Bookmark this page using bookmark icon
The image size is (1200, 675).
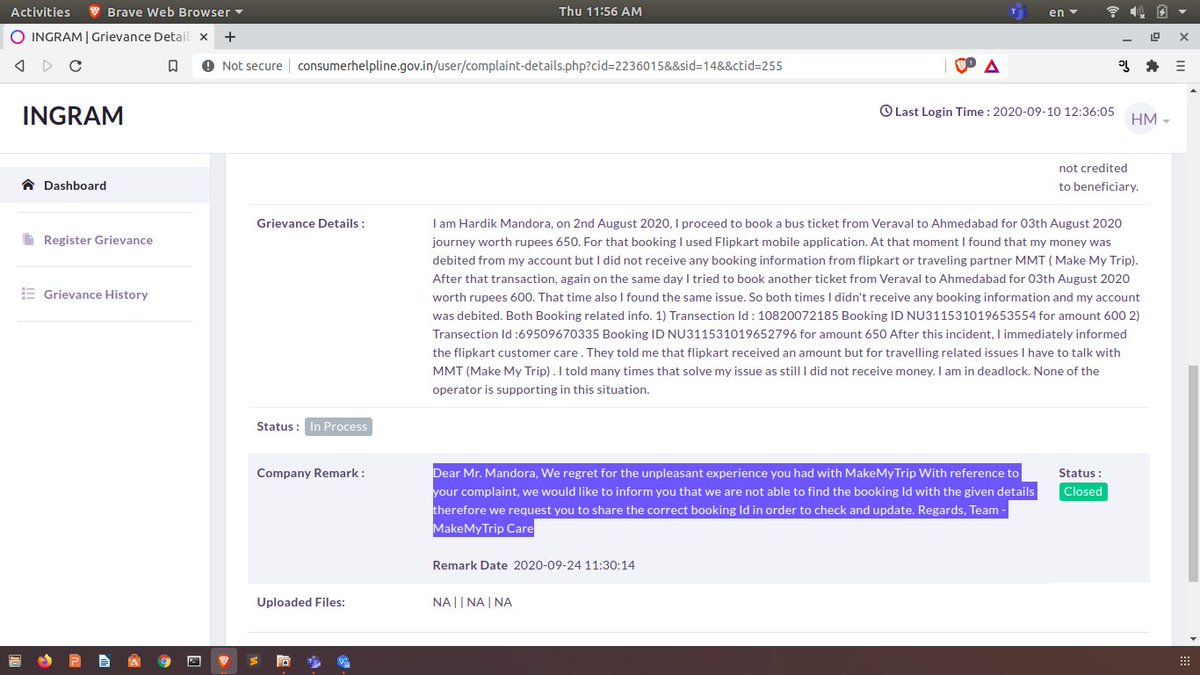pyautogui.click(x=173, y=66)
